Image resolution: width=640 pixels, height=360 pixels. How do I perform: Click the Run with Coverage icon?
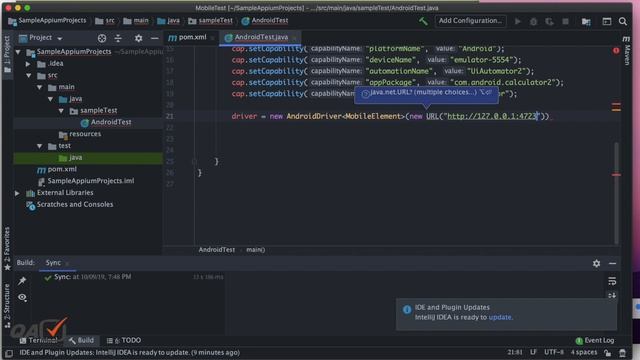[x=549, y=22]
